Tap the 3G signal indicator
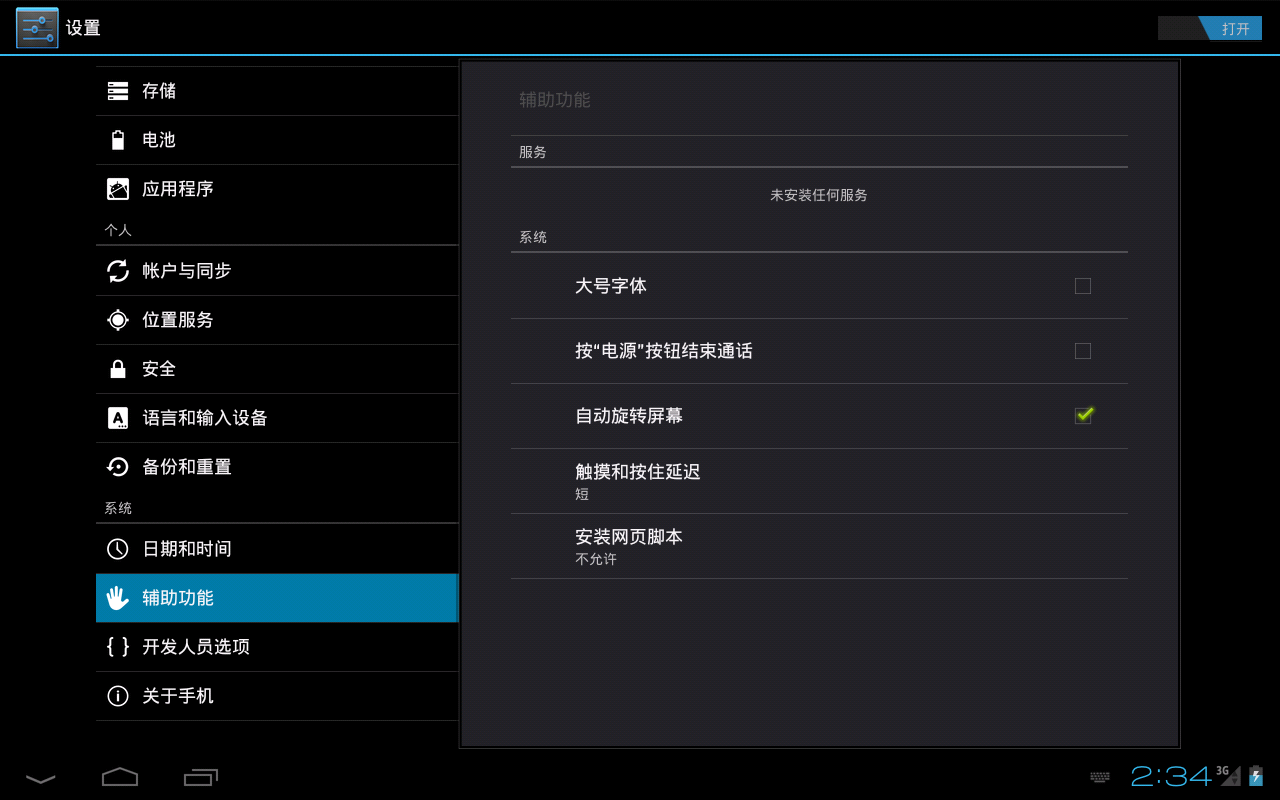This screenshot has width=1280, height=800. pyautogui.click(x=1229, y=775)
